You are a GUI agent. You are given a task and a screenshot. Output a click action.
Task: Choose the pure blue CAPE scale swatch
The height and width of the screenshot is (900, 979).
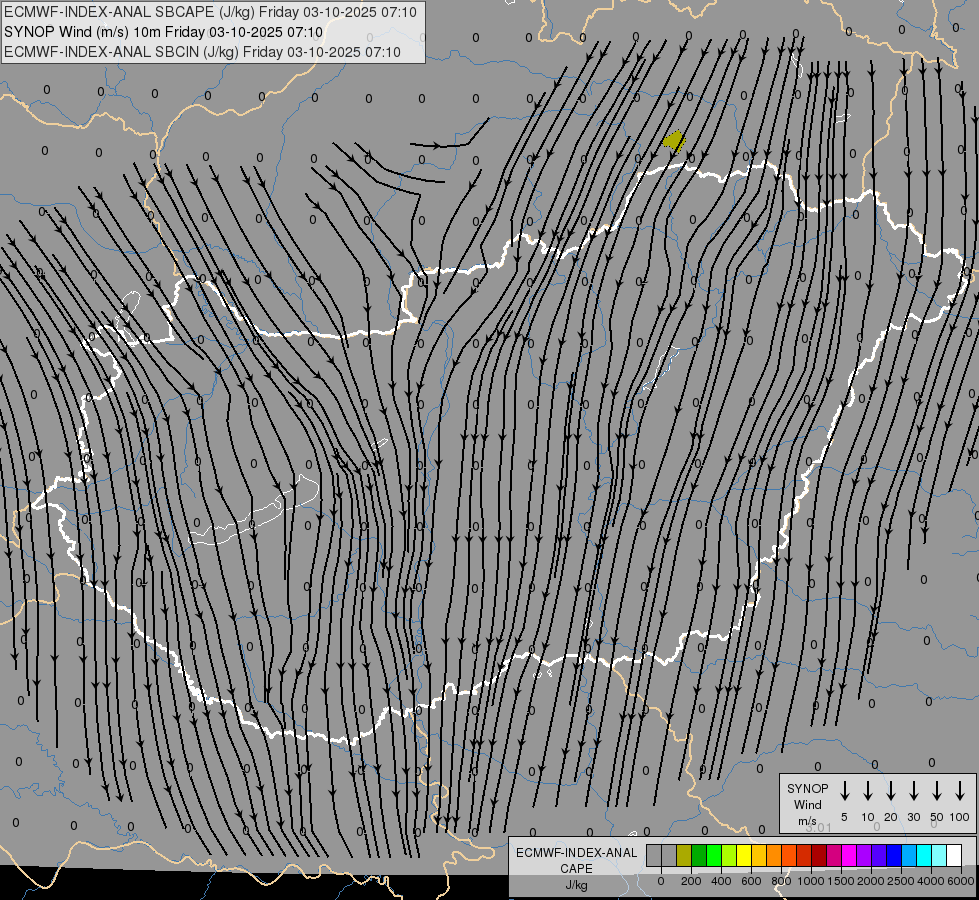(894, 855)
